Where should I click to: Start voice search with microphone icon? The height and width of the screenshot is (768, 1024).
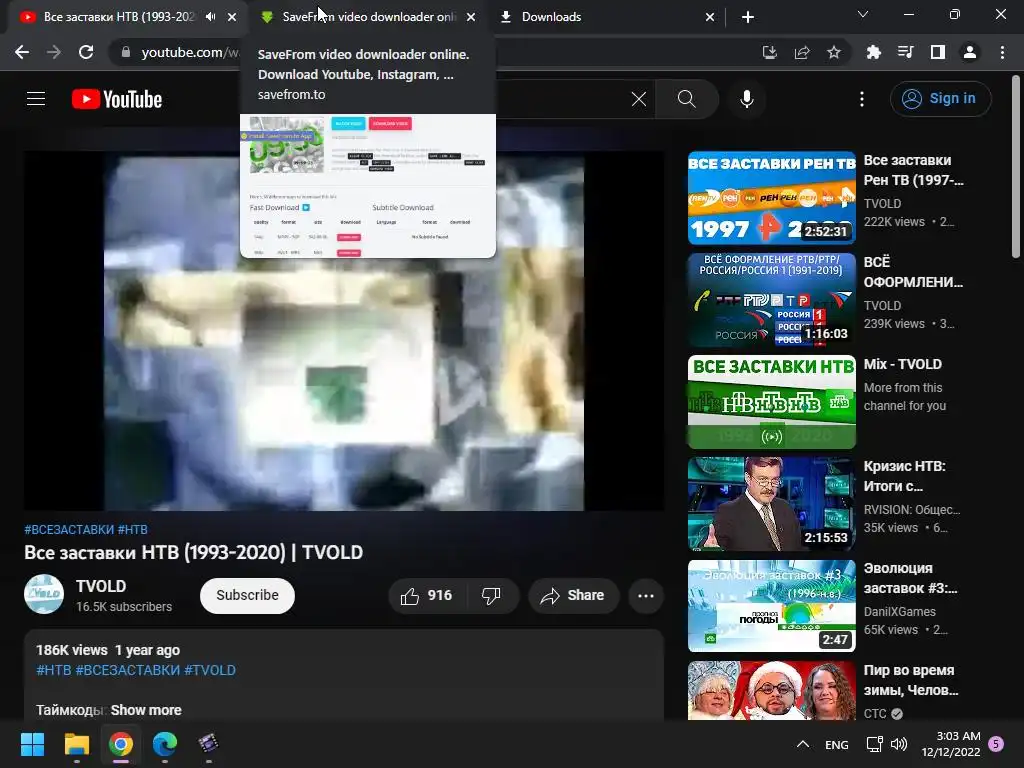[x=746, y=99]
